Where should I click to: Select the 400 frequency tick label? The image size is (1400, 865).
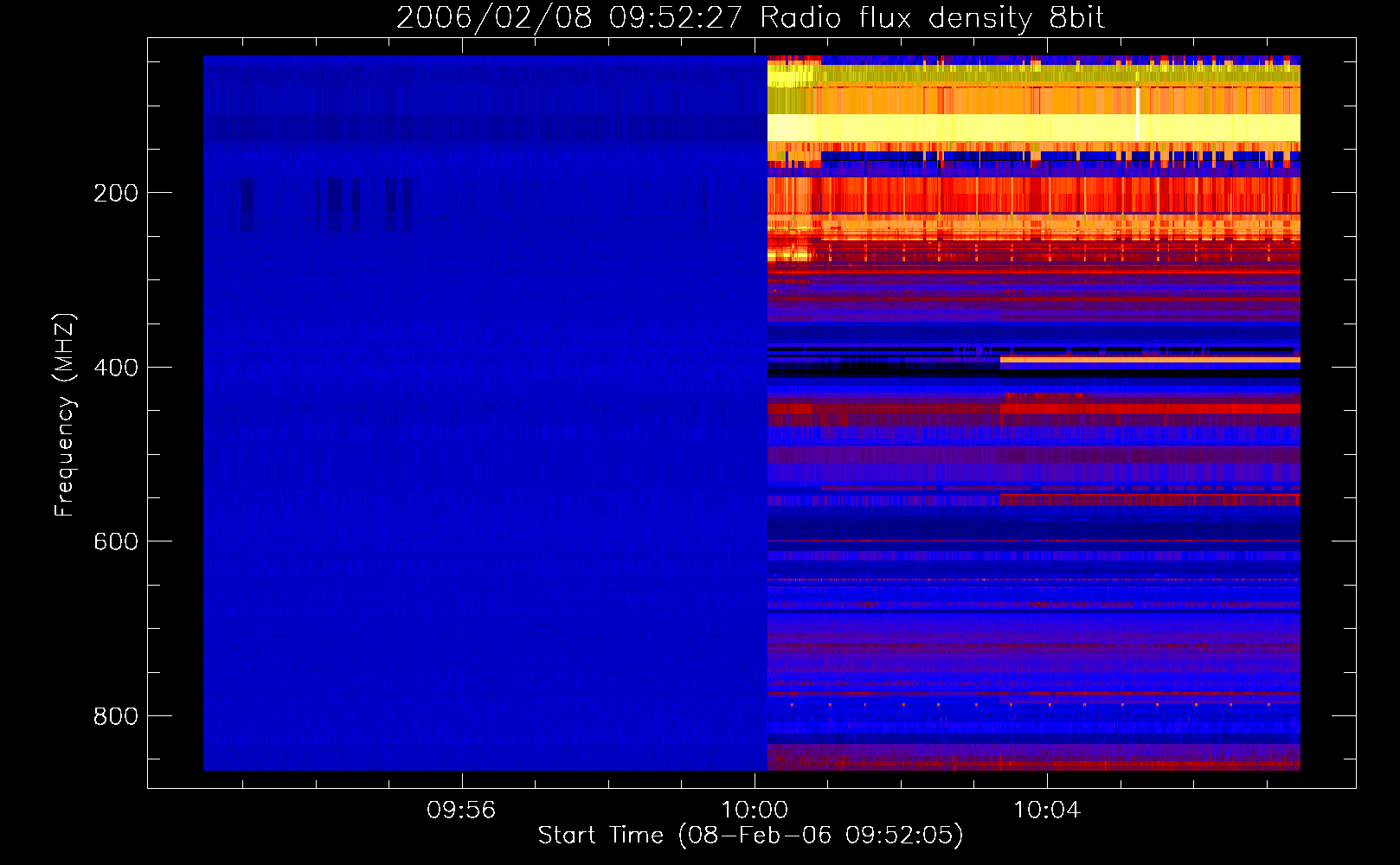[116, 368]
